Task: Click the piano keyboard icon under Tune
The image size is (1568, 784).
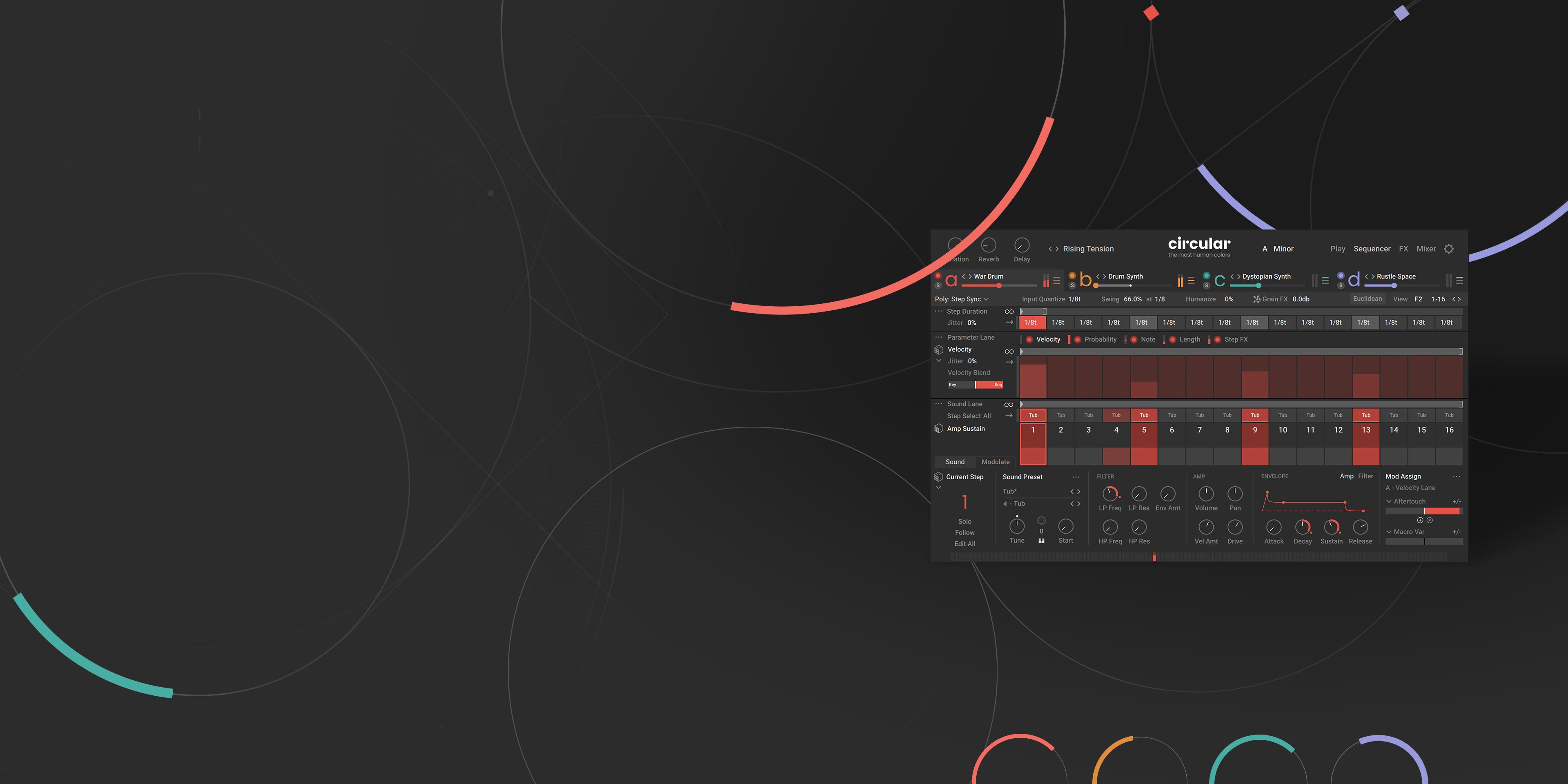Action: [x=1042, y=541]
